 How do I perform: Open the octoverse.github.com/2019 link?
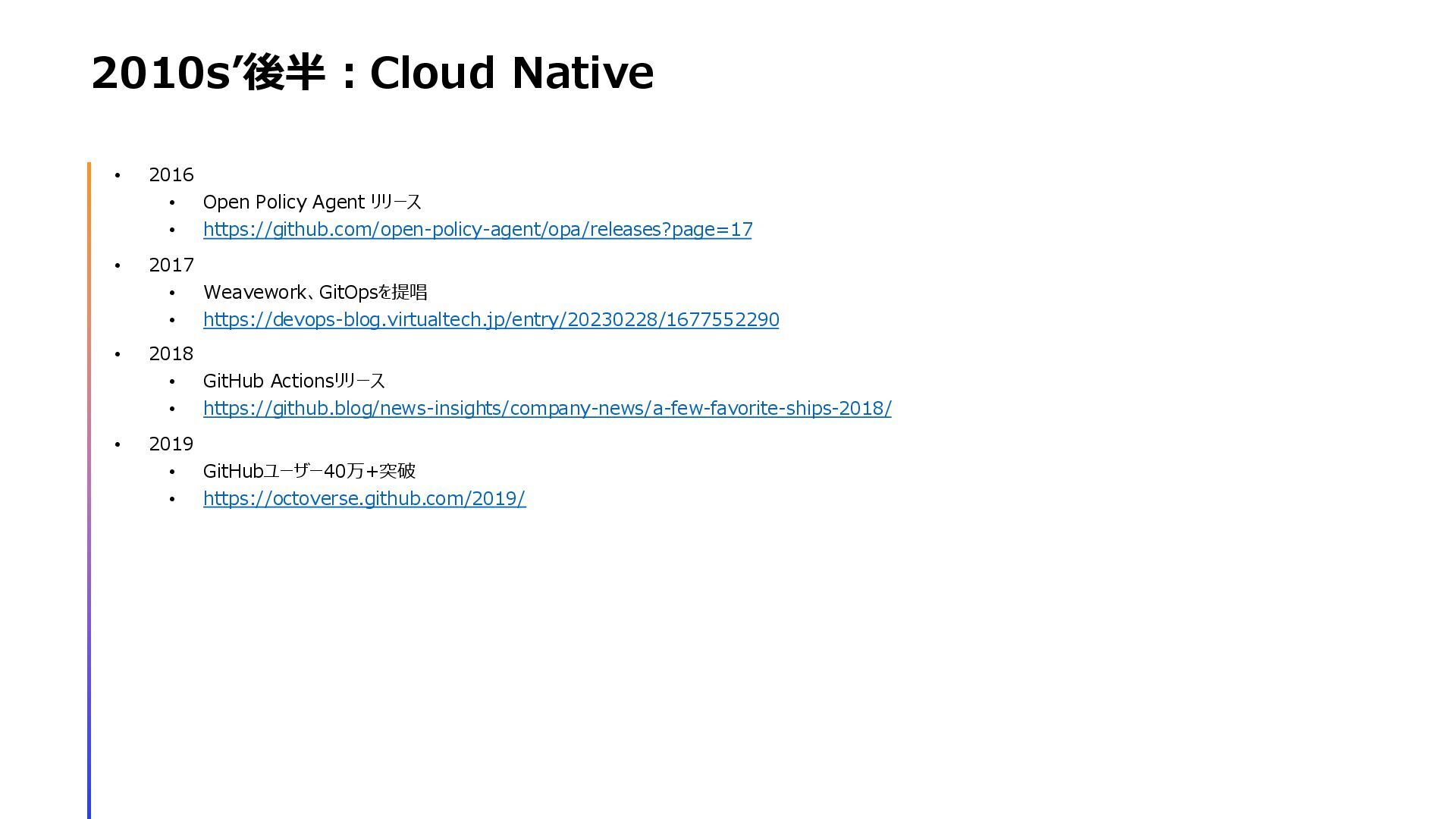tap(364, 498)
